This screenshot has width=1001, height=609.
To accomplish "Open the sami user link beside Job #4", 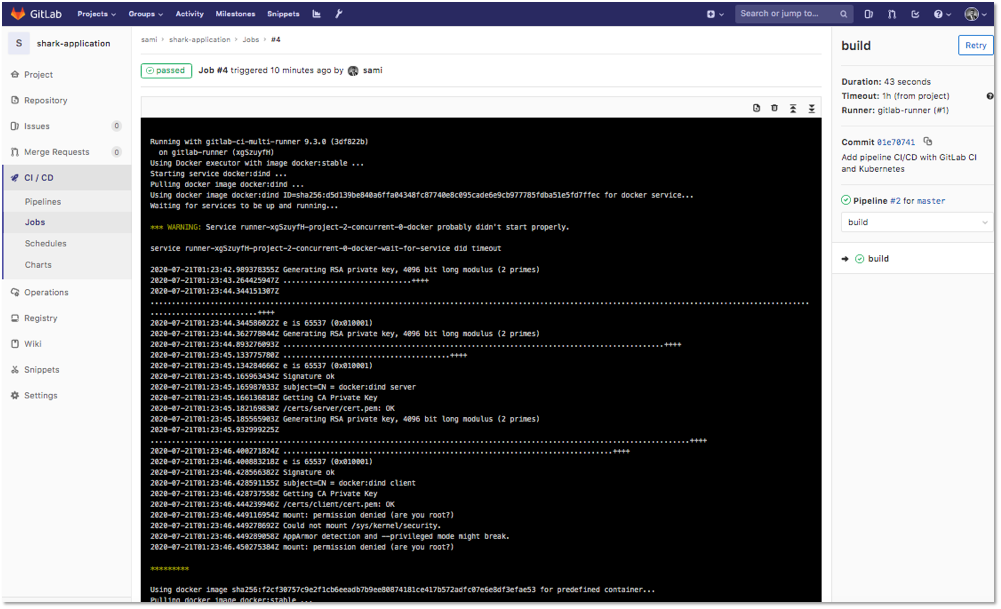I will coord(373,70).
